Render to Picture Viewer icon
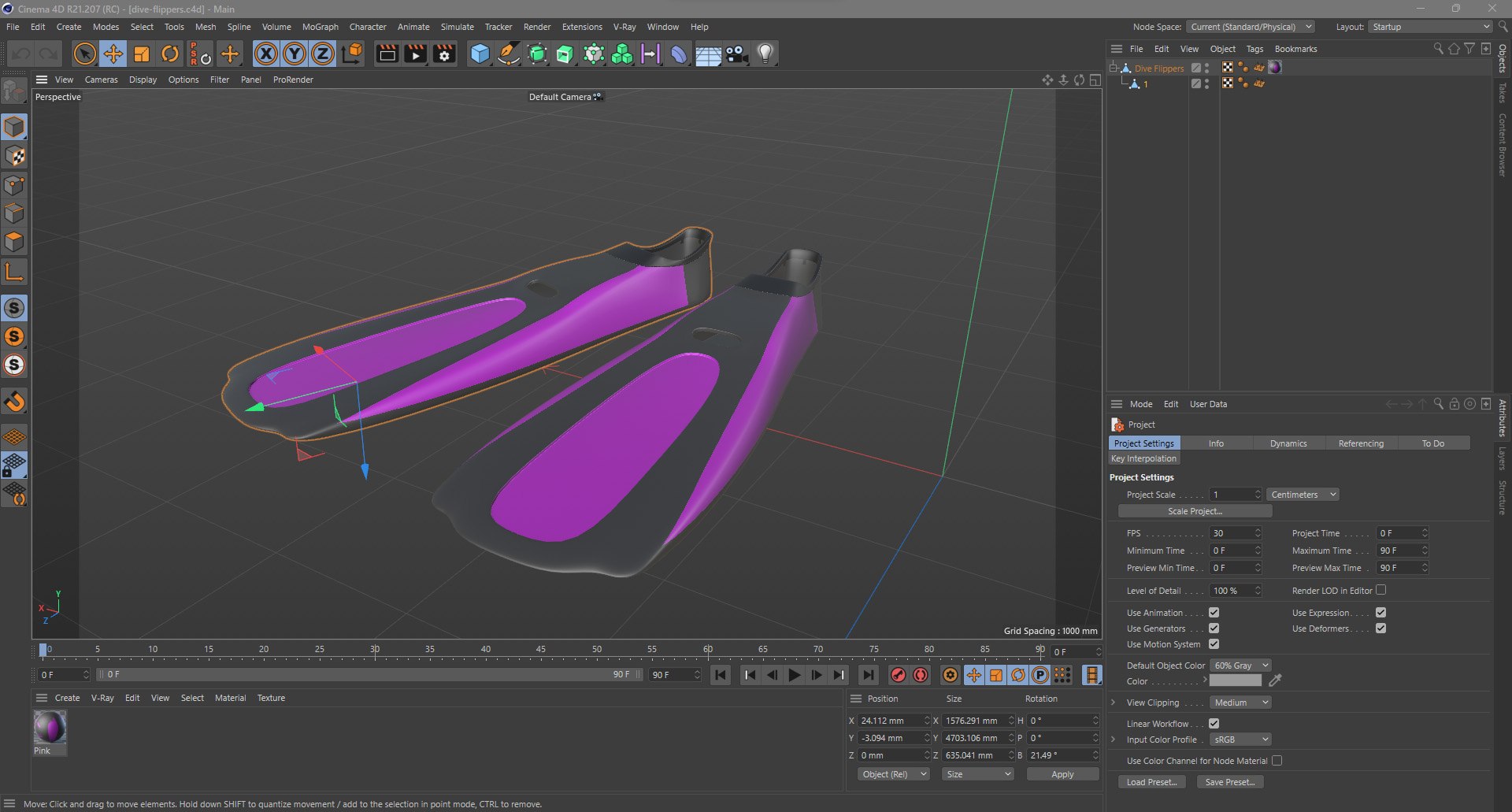 tap(415, 54)
